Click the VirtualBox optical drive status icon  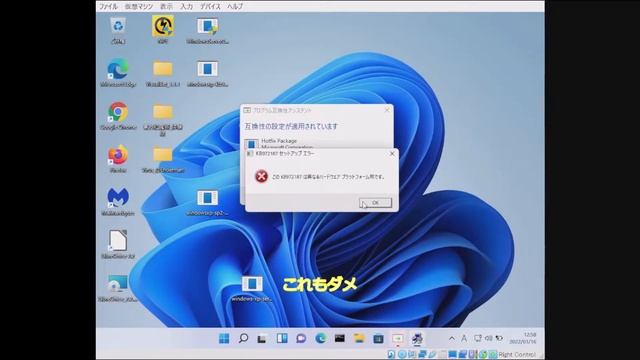402,354
